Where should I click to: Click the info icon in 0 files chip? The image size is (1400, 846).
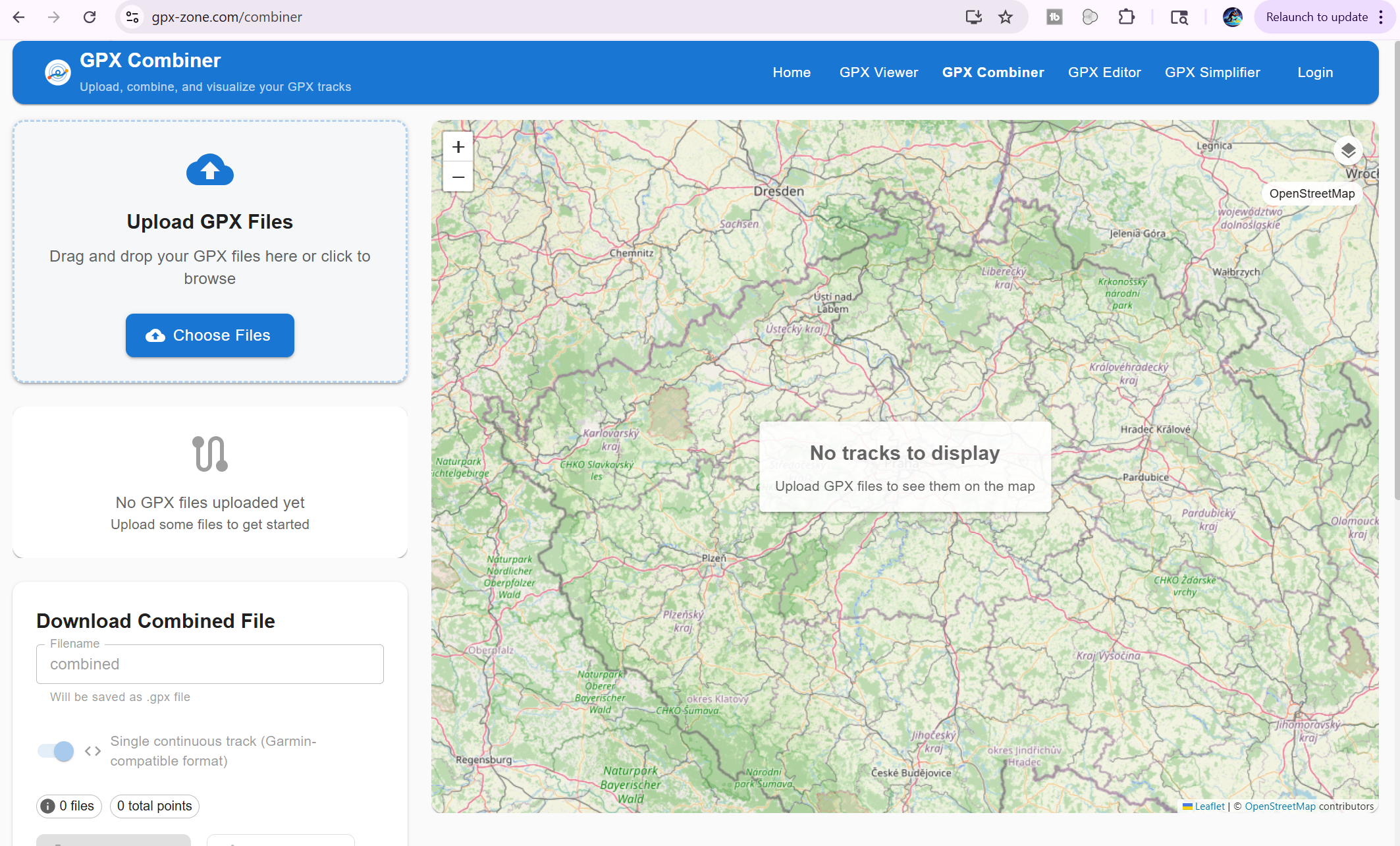pyautogui.click(x=48, y=806)
